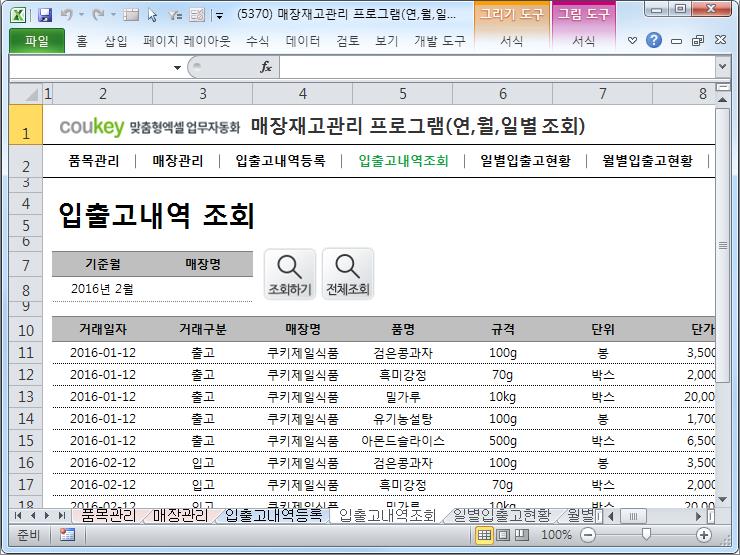Switch to Normal view in status bar

[x=484, y=535]
